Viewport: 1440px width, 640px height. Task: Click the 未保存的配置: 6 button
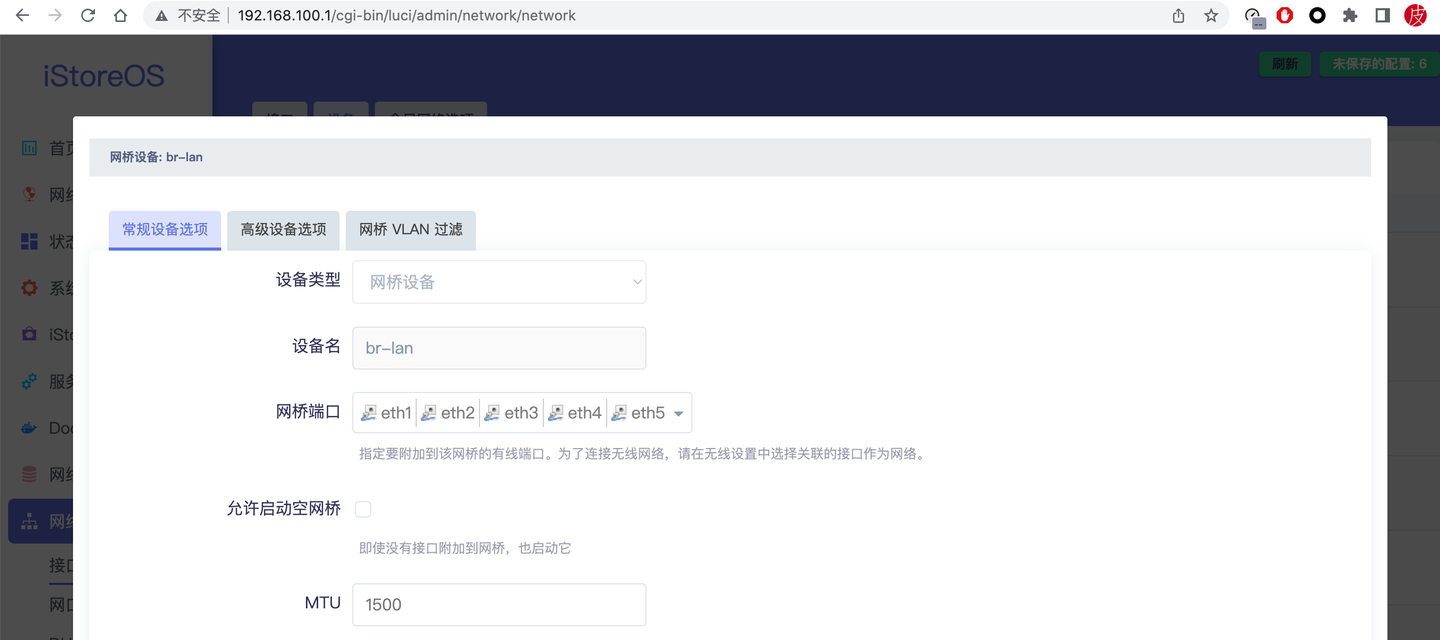[1379, 62]
